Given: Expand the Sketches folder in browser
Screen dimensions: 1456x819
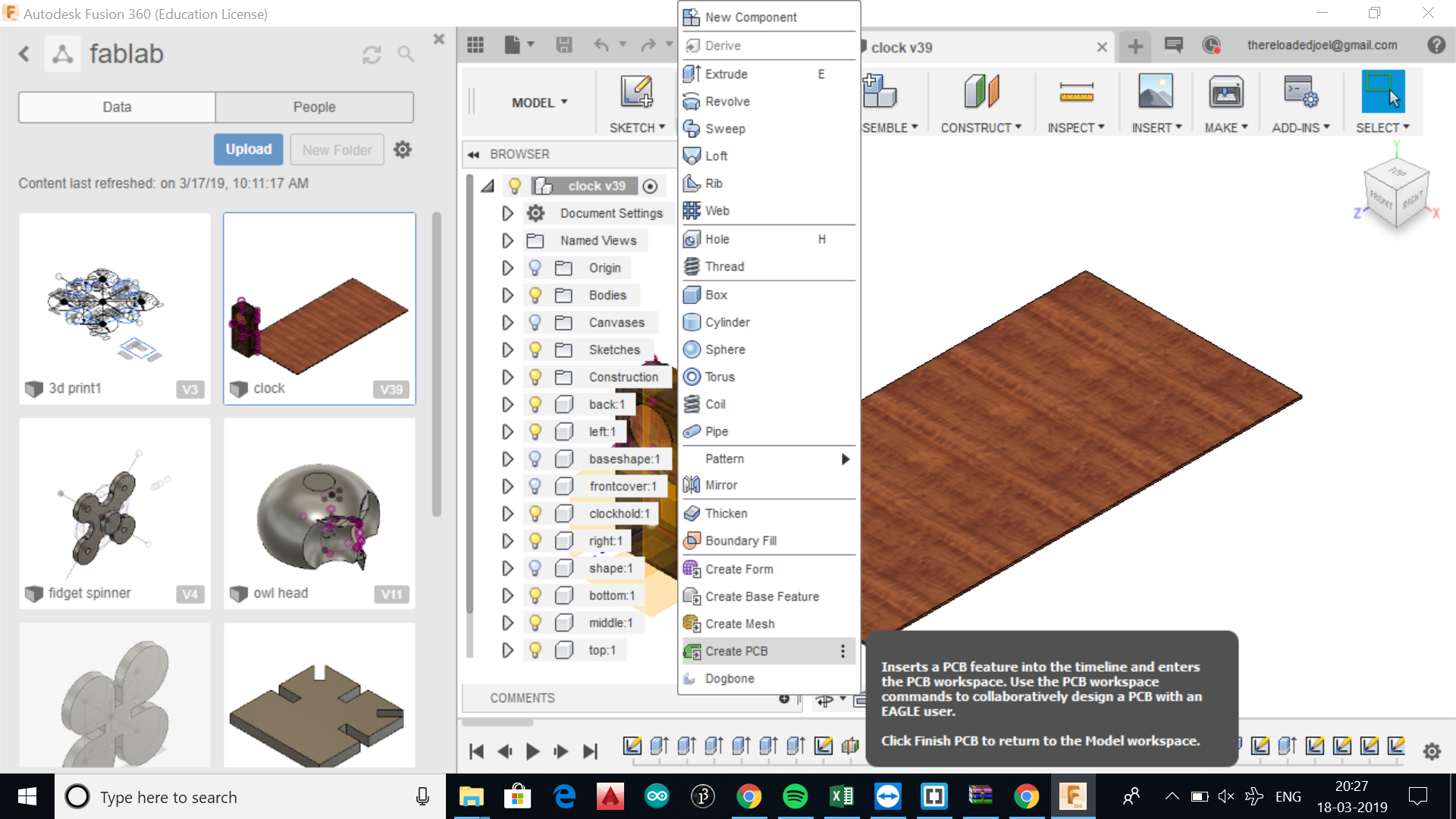Looking at the screenshot, I should tap(507, 350).
